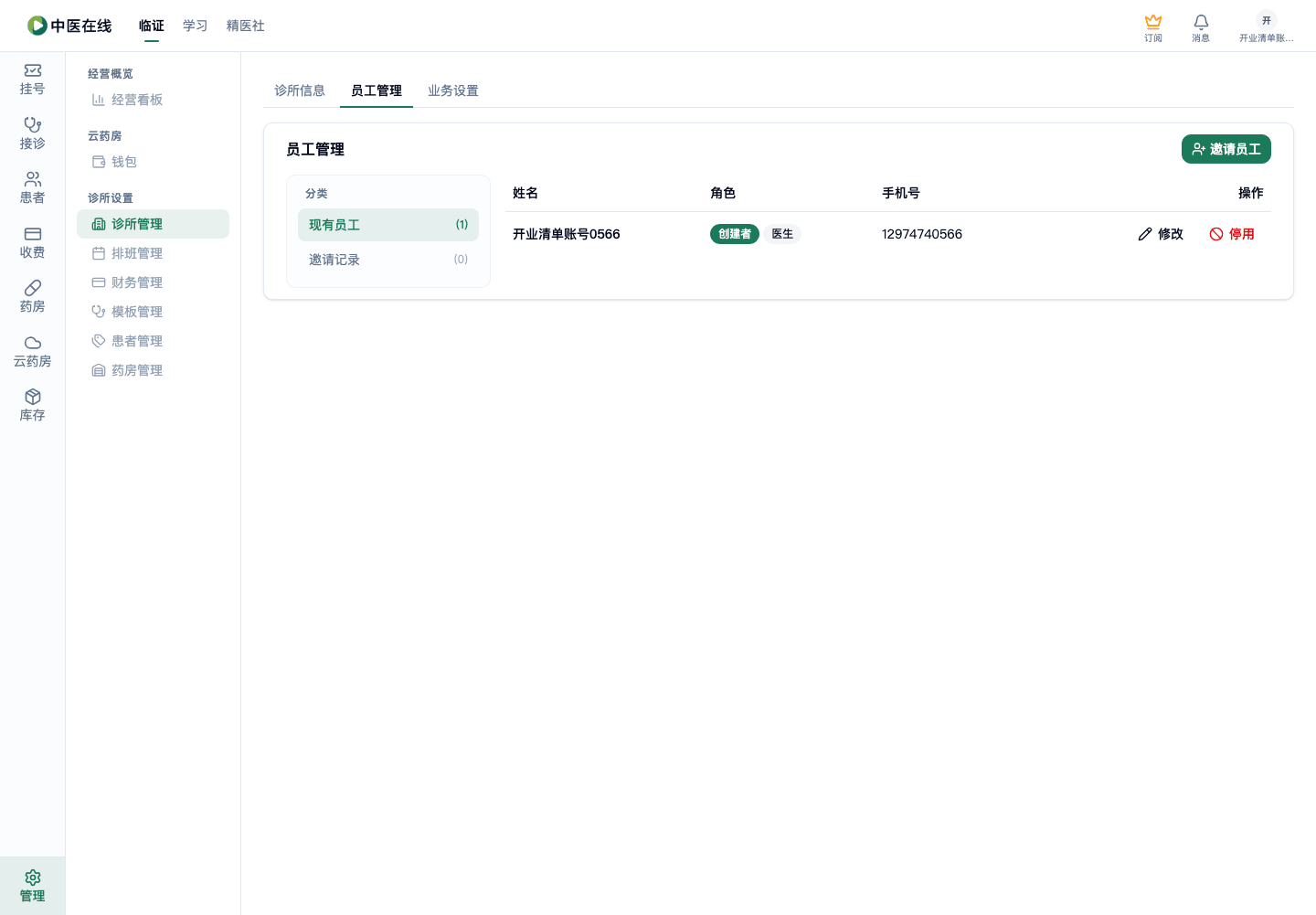Open 挂号 registration in left sidebar

(x=33, y=80)
